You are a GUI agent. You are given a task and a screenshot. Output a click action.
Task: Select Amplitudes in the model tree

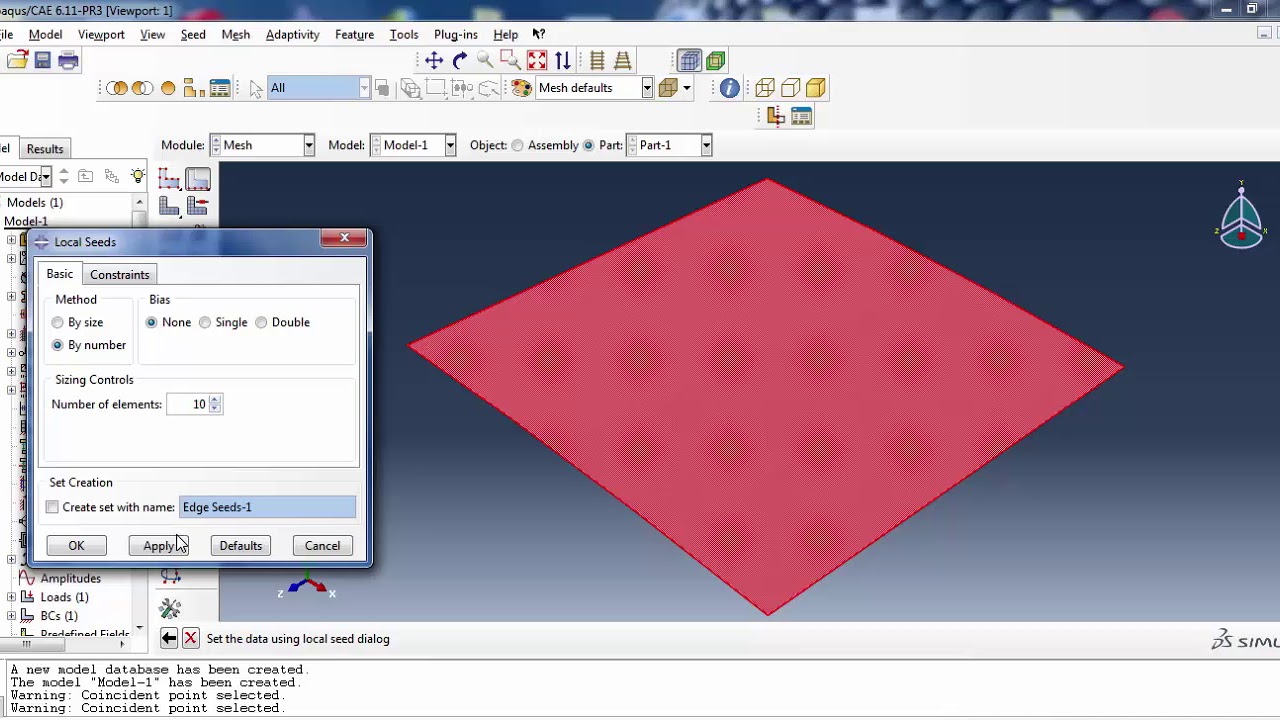[x=70, y=578]
